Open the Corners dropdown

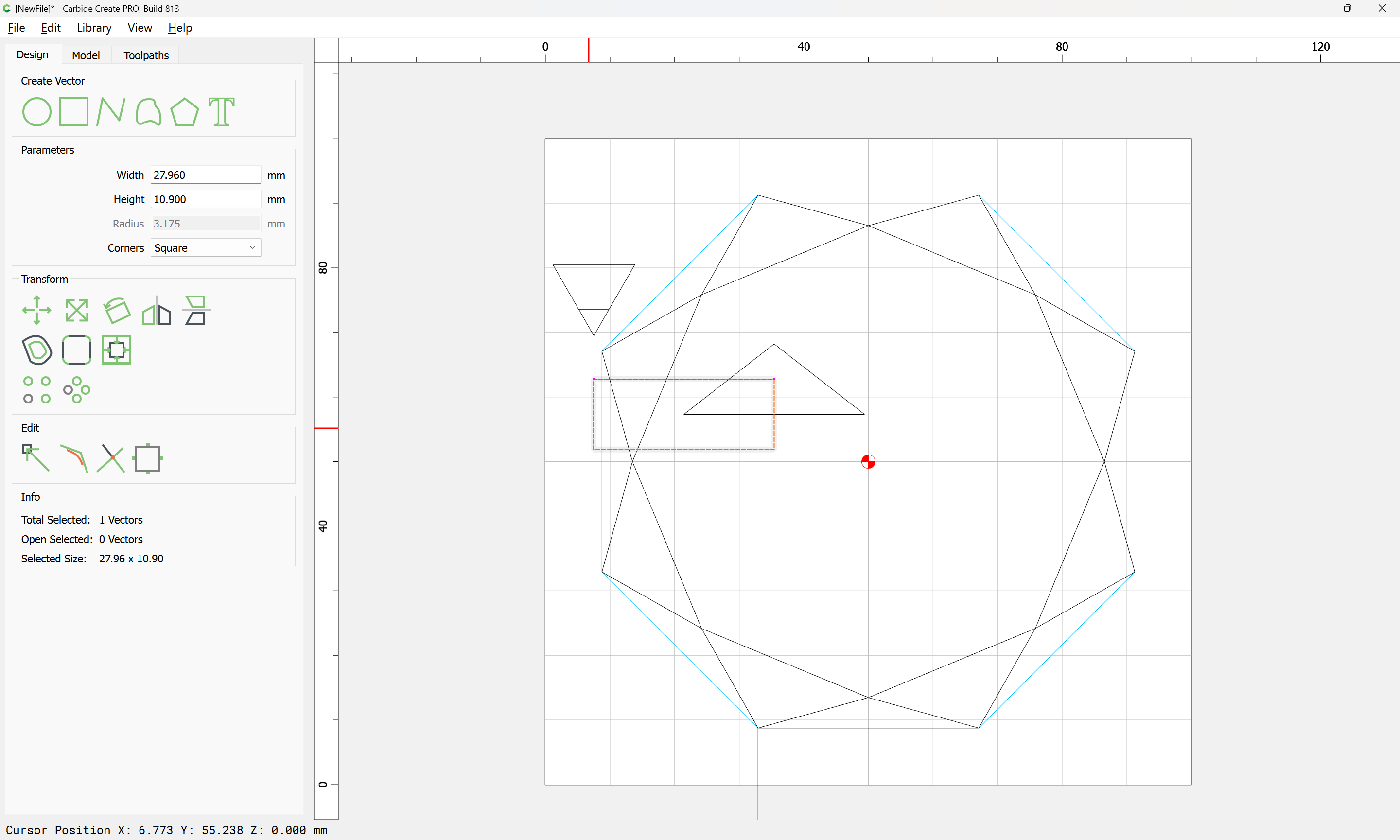pos(206,248)
